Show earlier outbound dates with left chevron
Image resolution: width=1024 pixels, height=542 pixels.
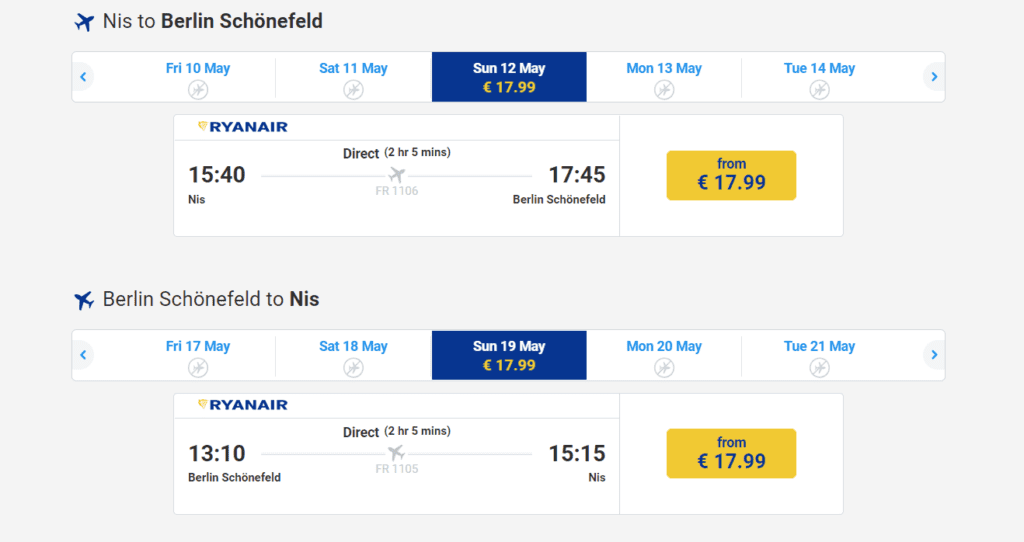click(83, 77)
